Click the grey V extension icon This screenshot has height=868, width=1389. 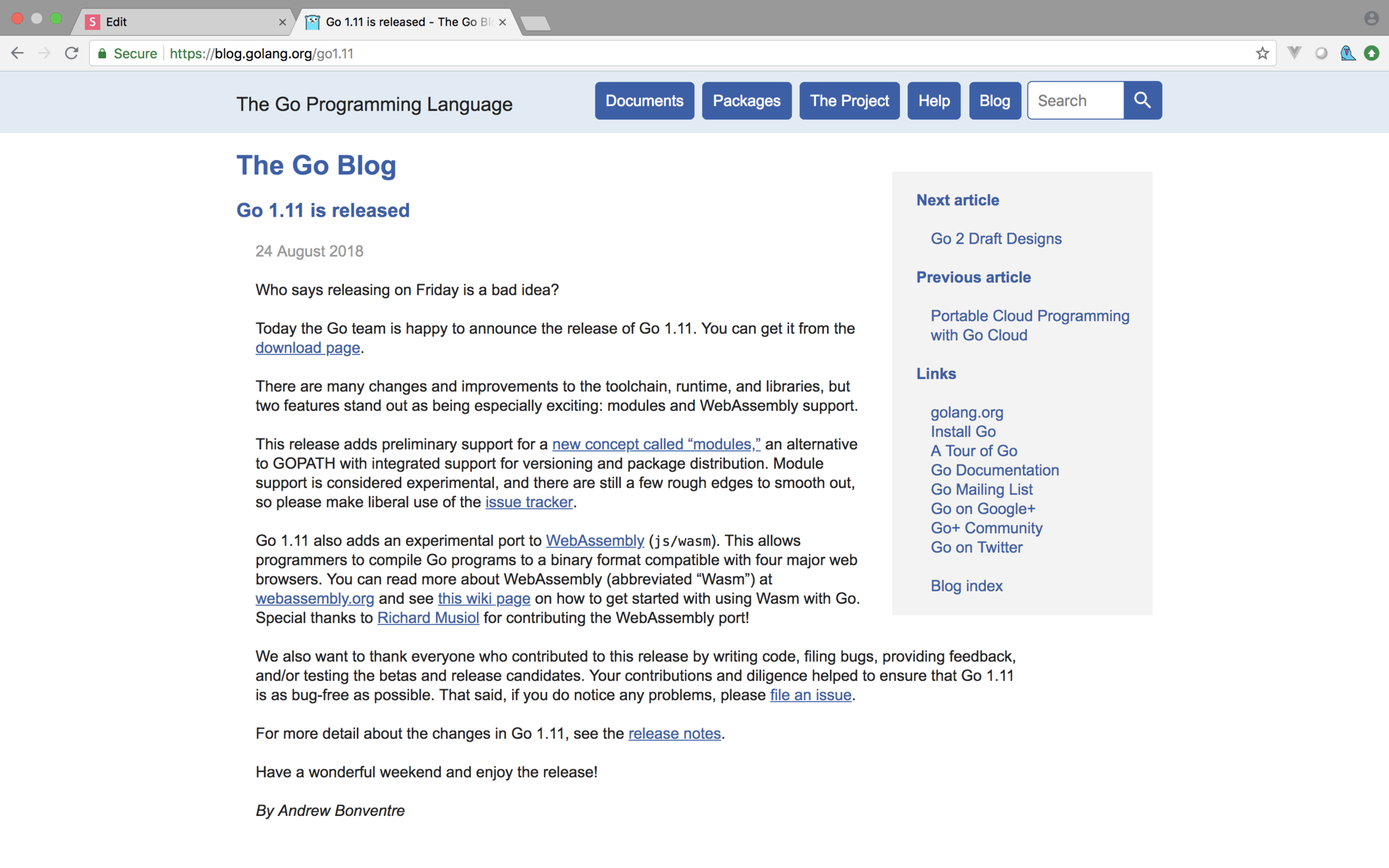click(x=1294, y=53)
